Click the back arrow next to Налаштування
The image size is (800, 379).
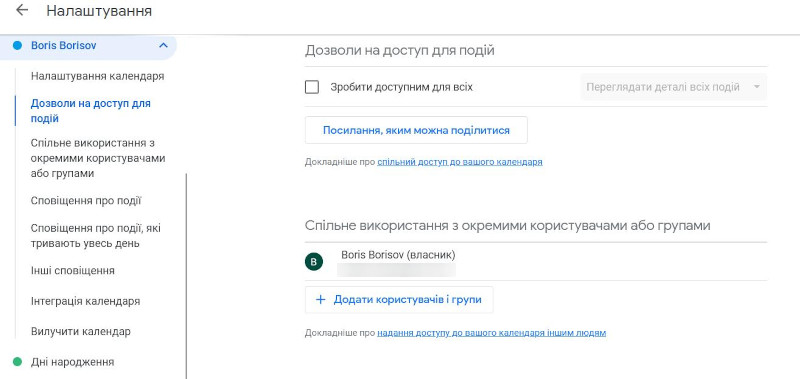[x=21, y=10]
